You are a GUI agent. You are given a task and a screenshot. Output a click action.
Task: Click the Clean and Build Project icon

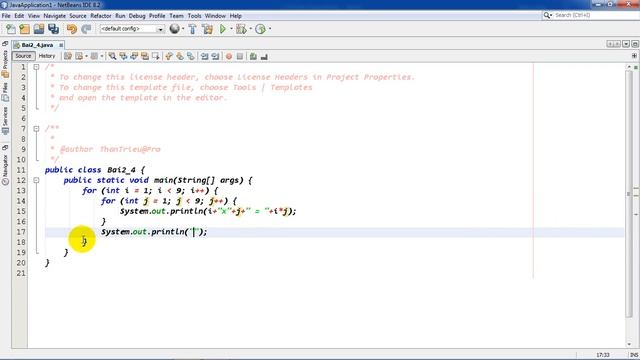coord(207,29)
